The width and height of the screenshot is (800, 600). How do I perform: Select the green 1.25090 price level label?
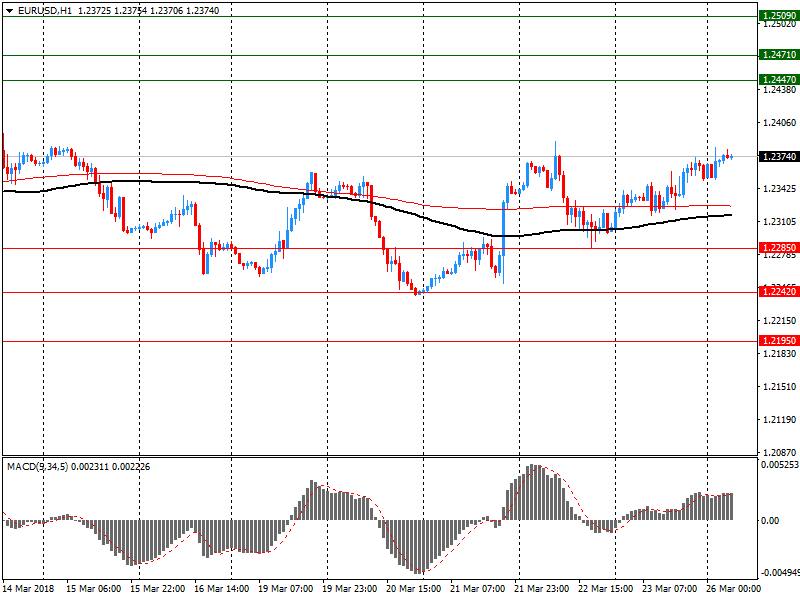(x=778, y=17)
